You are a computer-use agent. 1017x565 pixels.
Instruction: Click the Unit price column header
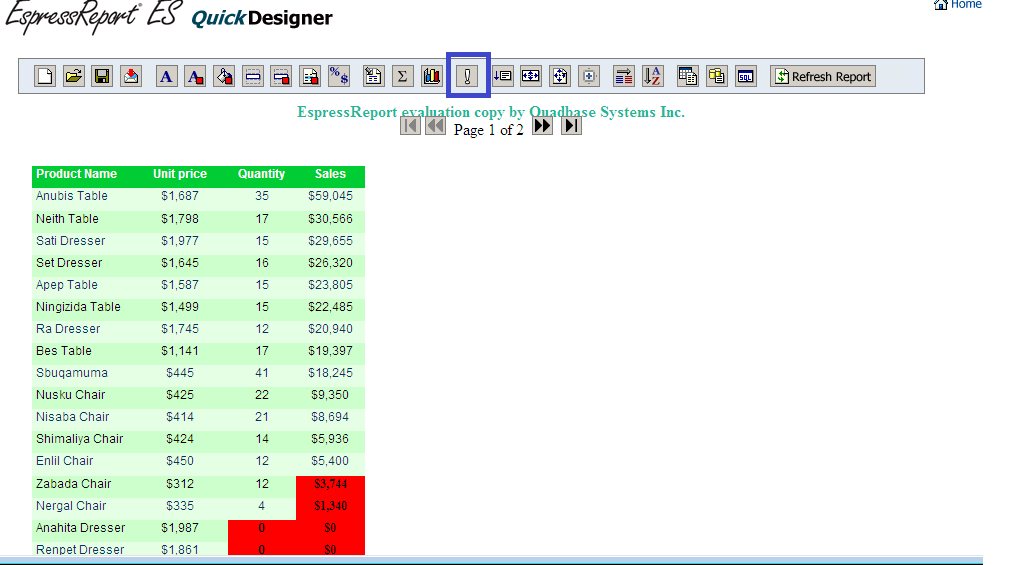coord(180,174)
